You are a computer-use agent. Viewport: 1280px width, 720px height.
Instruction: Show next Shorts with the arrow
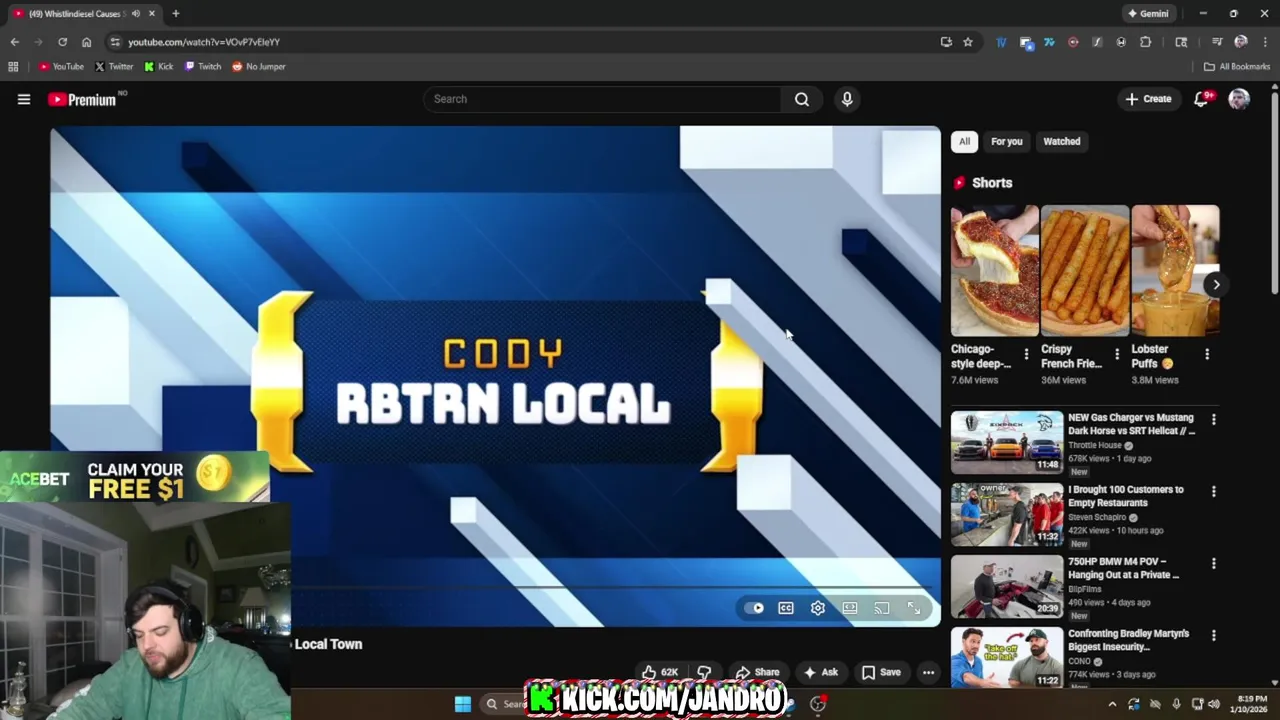click(1216, 285)
